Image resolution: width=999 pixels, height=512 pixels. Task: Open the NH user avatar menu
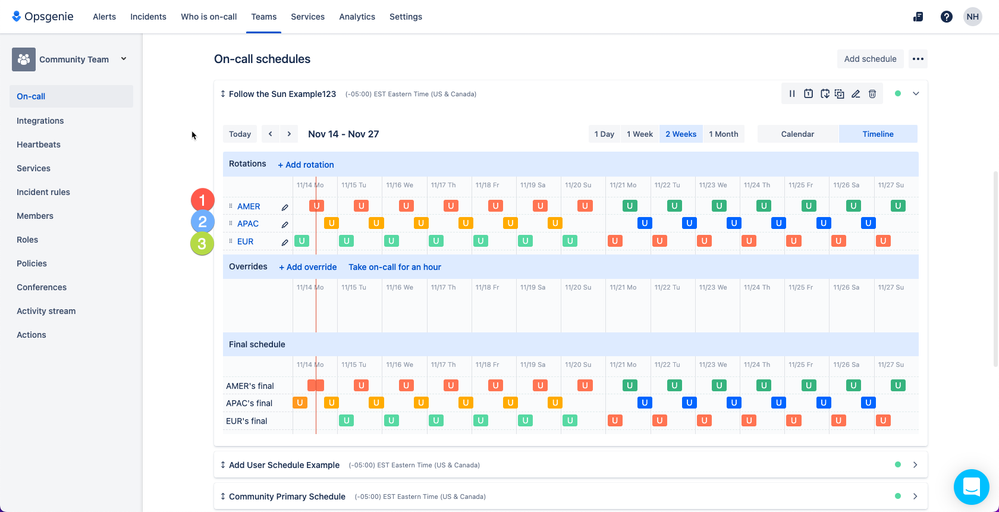(x=972, y=17)
